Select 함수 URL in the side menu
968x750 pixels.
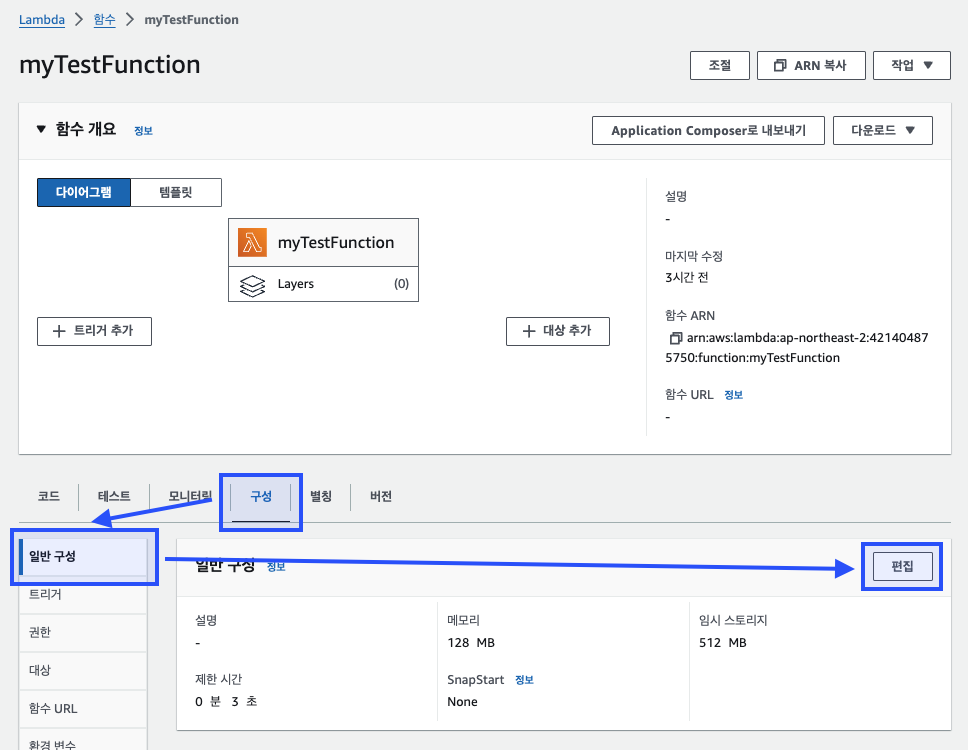(x=83, y=709)
